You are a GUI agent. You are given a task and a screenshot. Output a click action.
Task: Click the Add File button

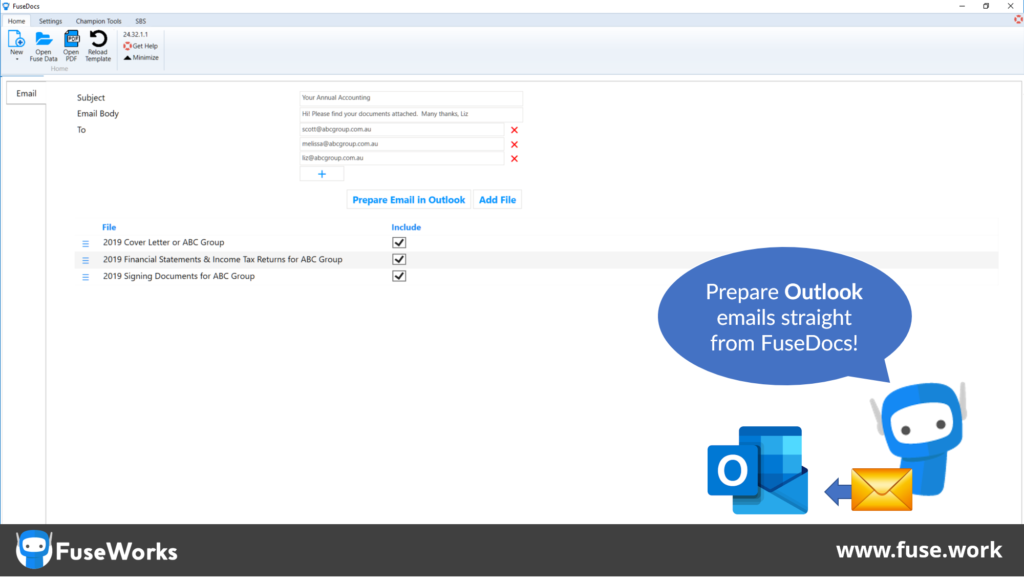point(498,200)
